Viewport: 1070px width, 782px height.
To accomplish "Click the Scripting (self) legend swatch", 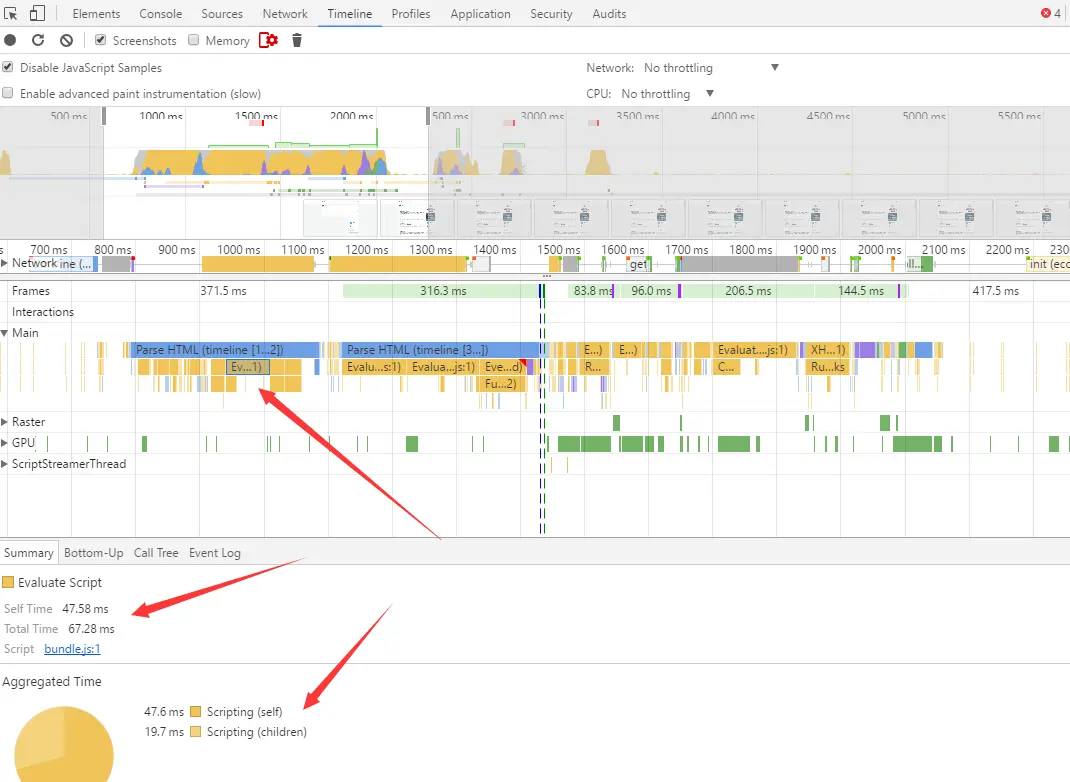I will pos(196,712).
